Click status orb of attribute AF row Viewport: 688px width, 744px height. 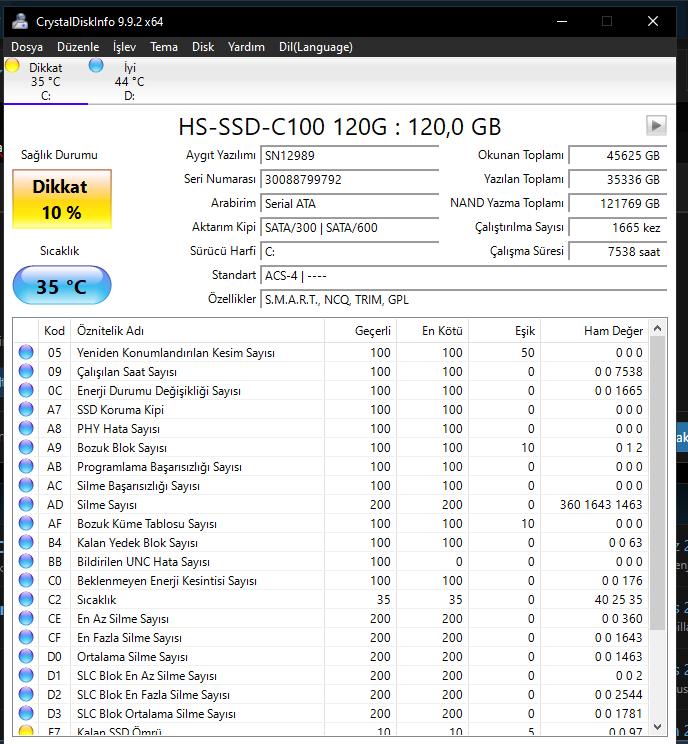pyautogui.click(x=26, y=523)
